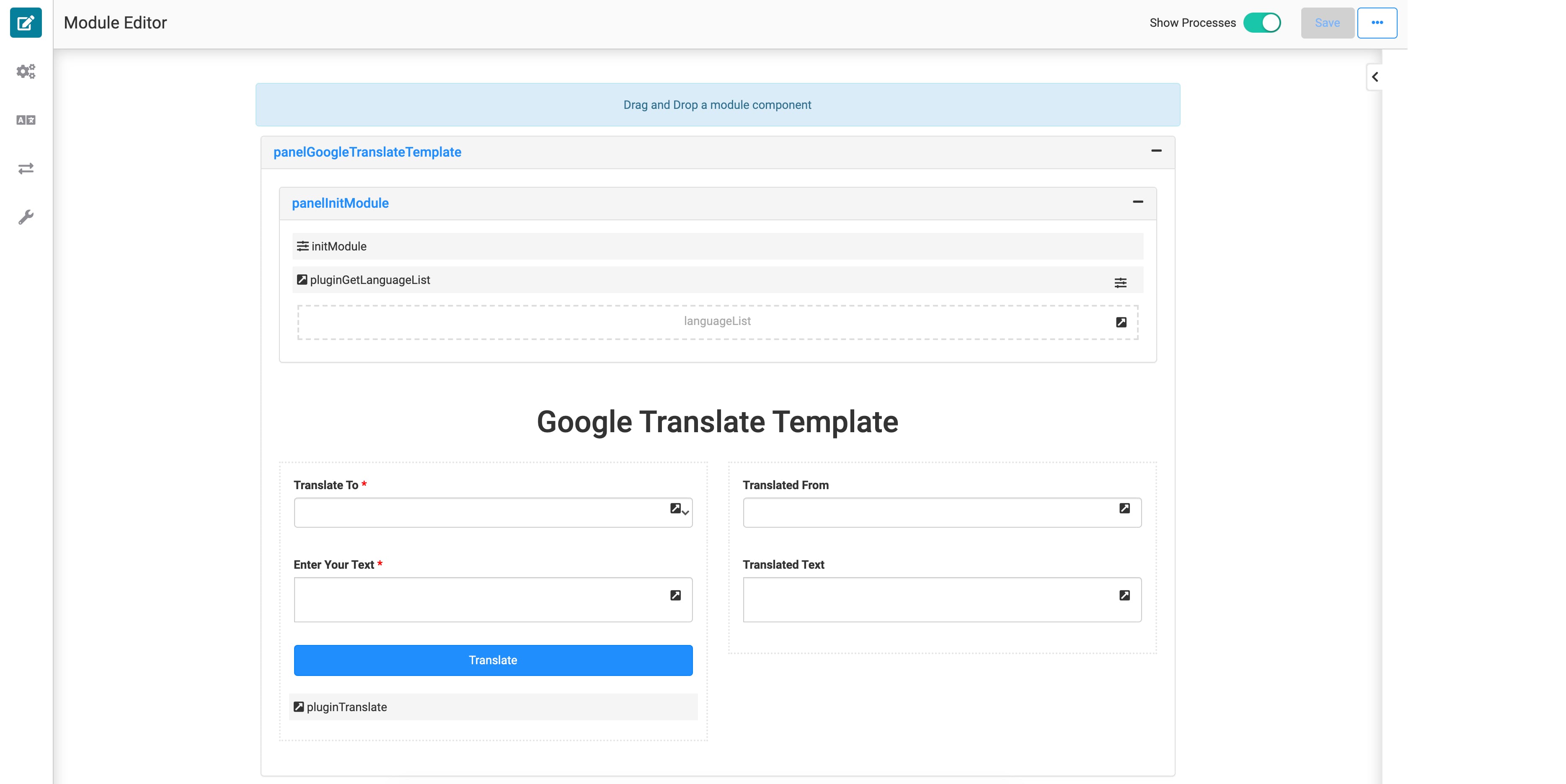1566x784 pixels.
Task: Click the Drag and Drop component area
Action: coord(717,105)
